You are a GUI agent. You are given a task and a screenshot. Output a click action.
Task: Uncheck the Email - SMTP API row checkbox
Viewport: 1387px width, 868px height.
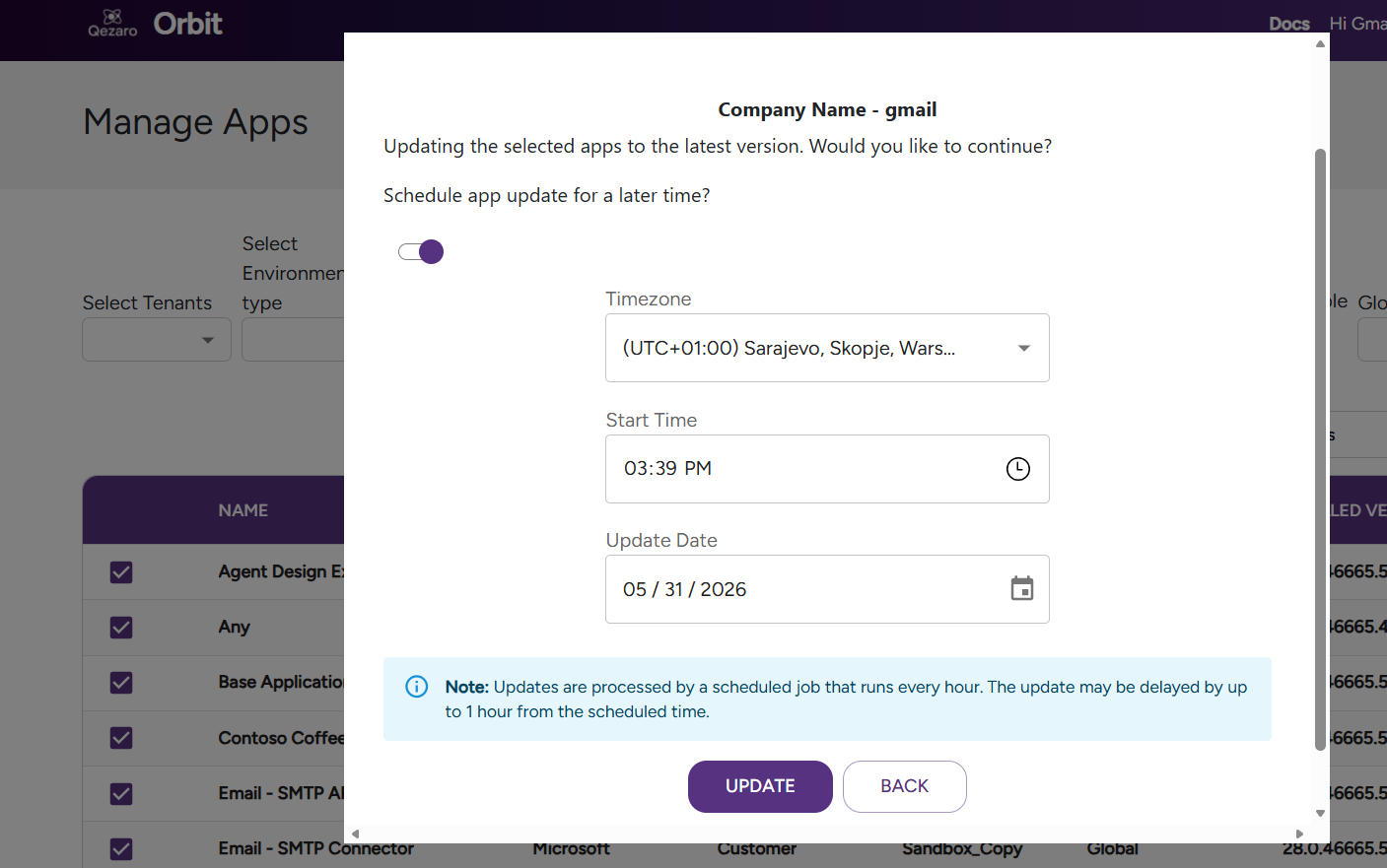tap(121, 794)
